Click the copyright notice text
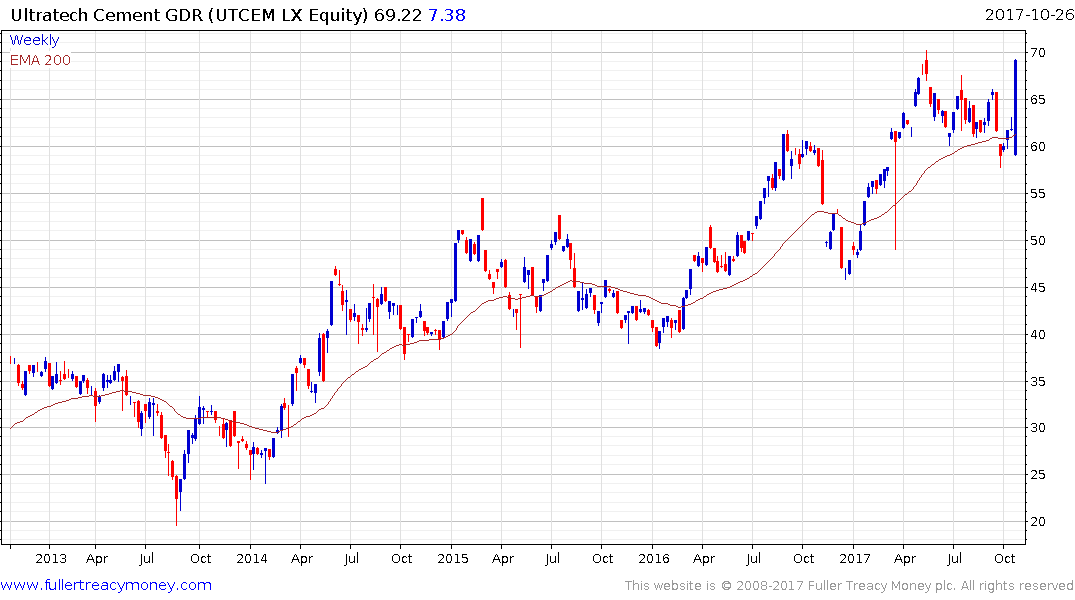Viewport: 1075px width, 600px height. pyautogui.click(x=849, y=586)
